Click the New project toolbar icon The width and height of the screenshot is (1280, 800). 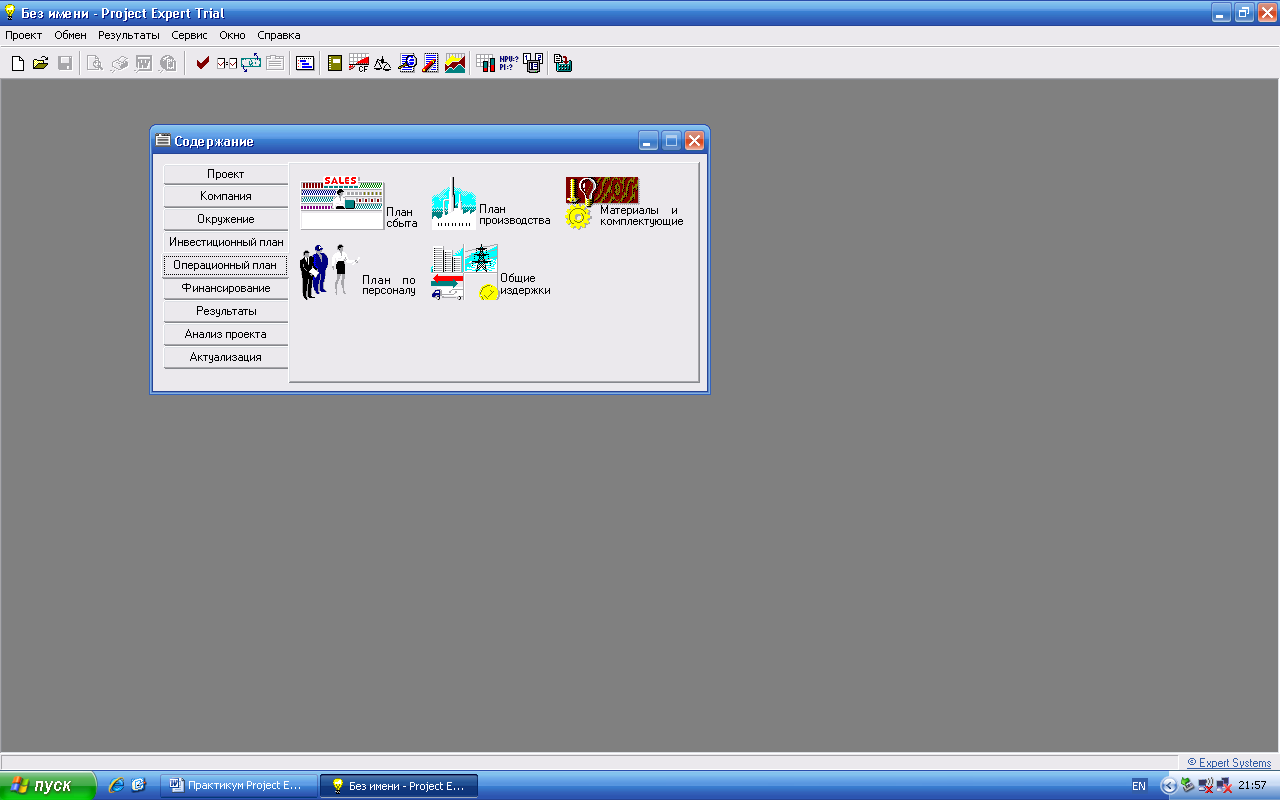18,63
